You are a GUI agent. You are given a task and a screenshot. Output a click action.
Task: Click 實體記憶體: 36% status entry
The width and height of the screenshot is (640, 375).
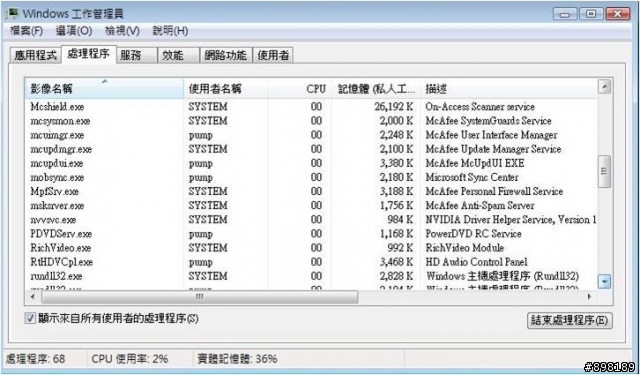(237, 359)
